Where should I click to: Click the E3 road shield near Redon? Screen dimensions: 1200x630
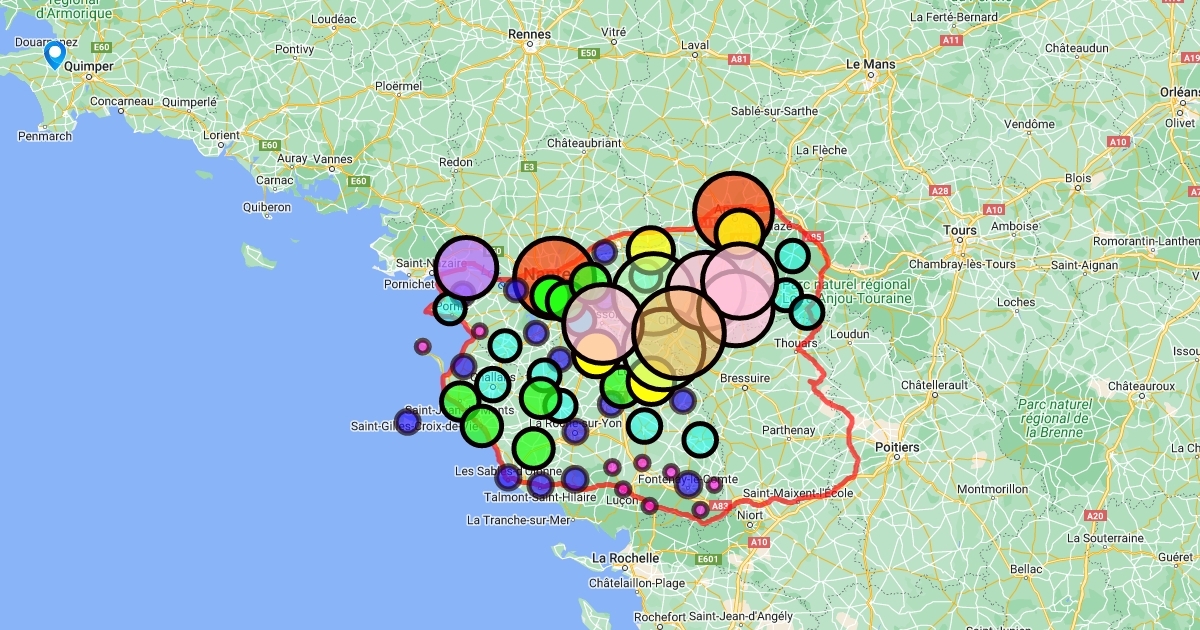coord(529,166)
